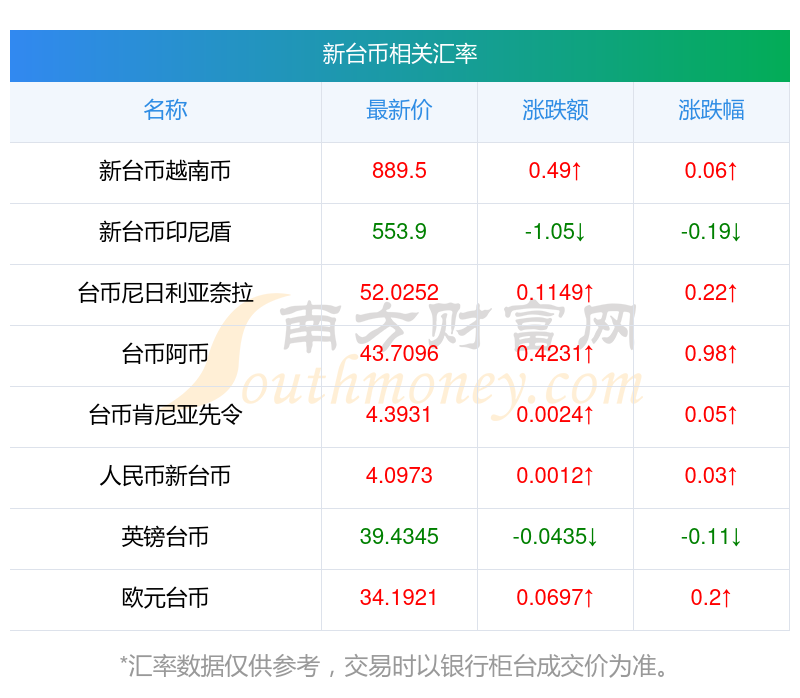This screenshot has width=800, height=698.
Task: Click the change amount 0.1149↑
Action: point(555,292)
